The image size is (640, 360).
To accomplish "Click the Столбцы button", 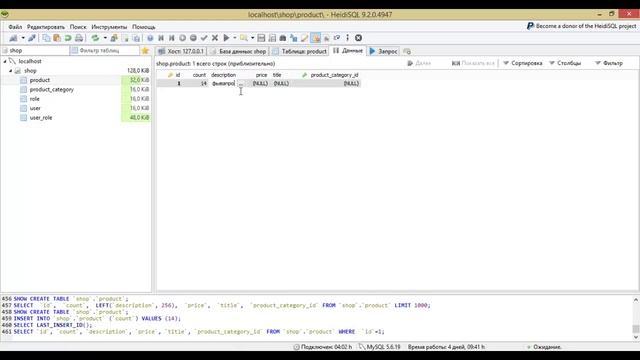I will click(565, 63).
